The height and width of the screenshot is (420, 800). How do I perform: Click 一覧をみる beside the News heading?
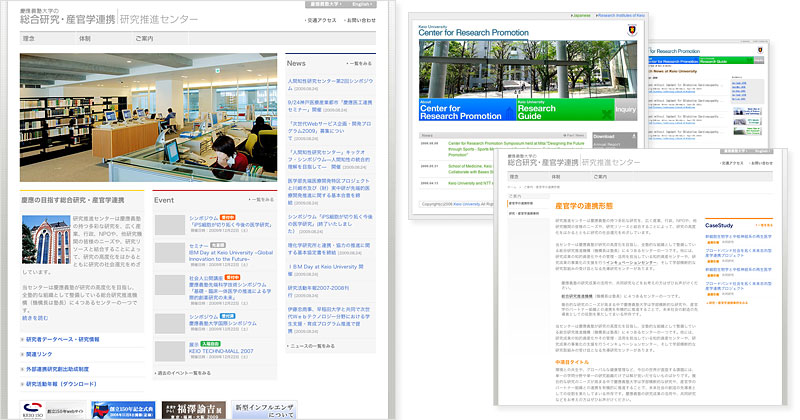pyautogui.click(x=360, y=64)
